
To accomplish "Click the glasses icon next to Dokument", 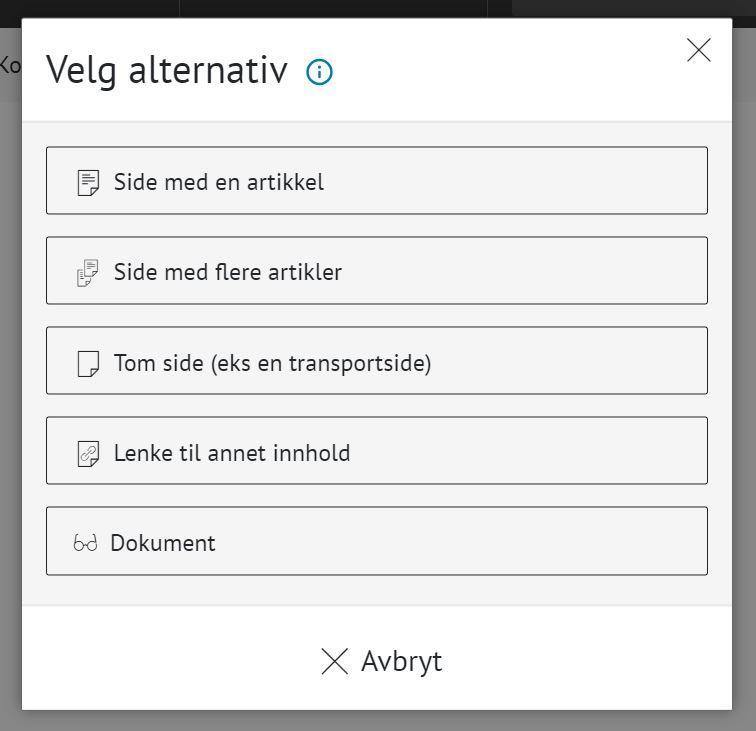I will pos(86,544).
